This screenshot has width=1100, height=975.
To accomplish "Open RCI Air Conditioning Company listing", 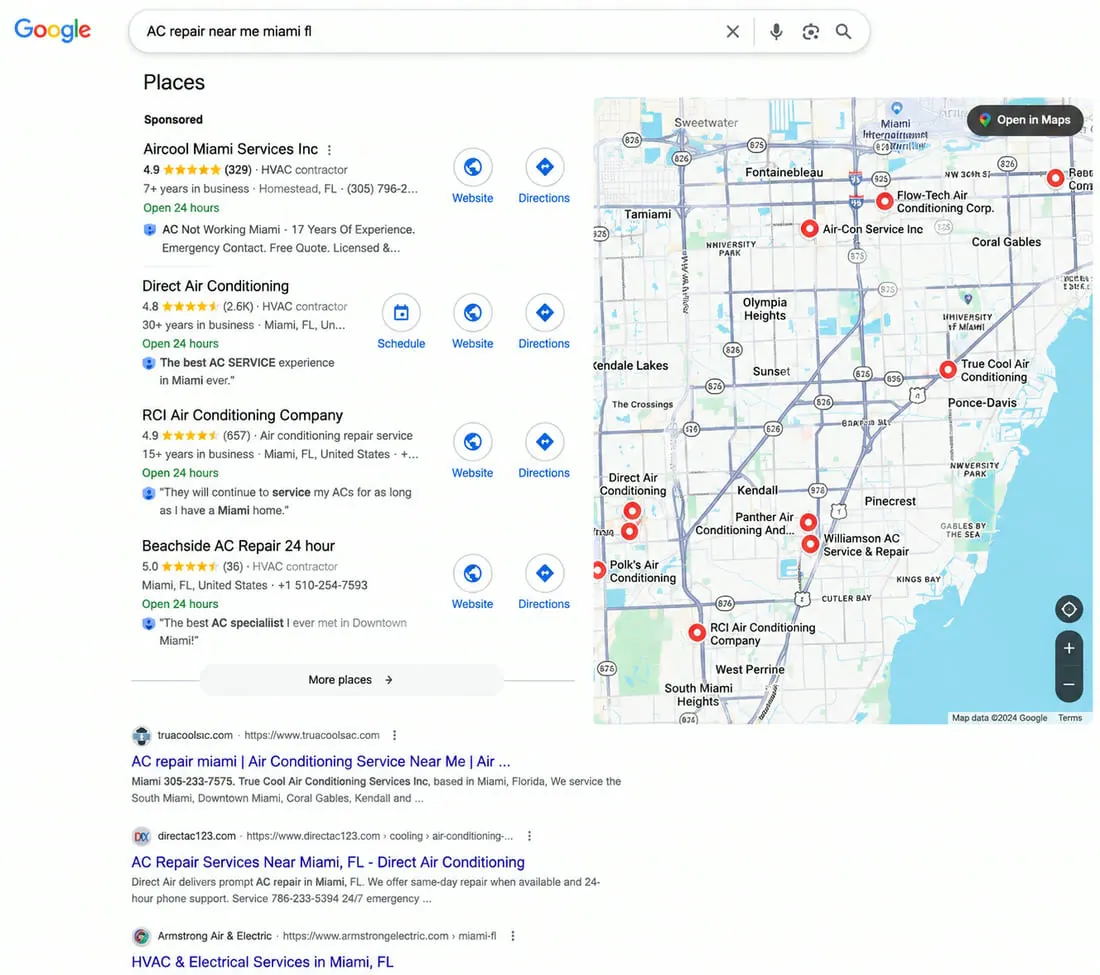I will (242, 415).
